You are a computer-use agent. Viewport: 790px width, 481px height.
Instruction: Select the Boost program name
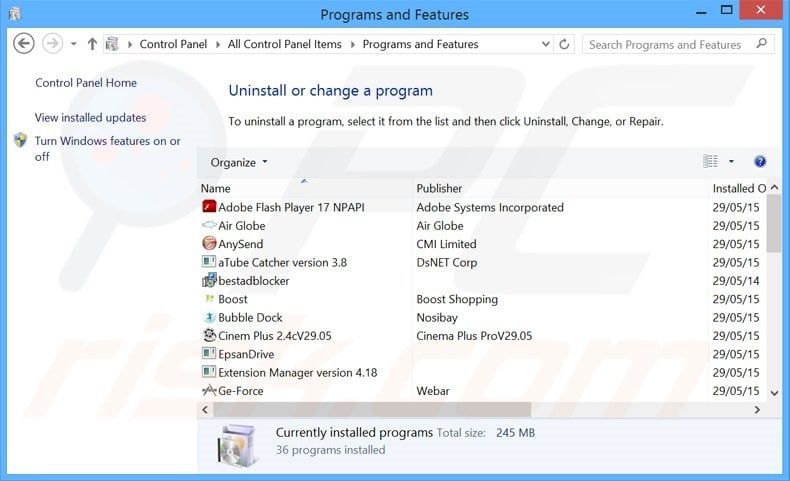[x=233, y=299]
